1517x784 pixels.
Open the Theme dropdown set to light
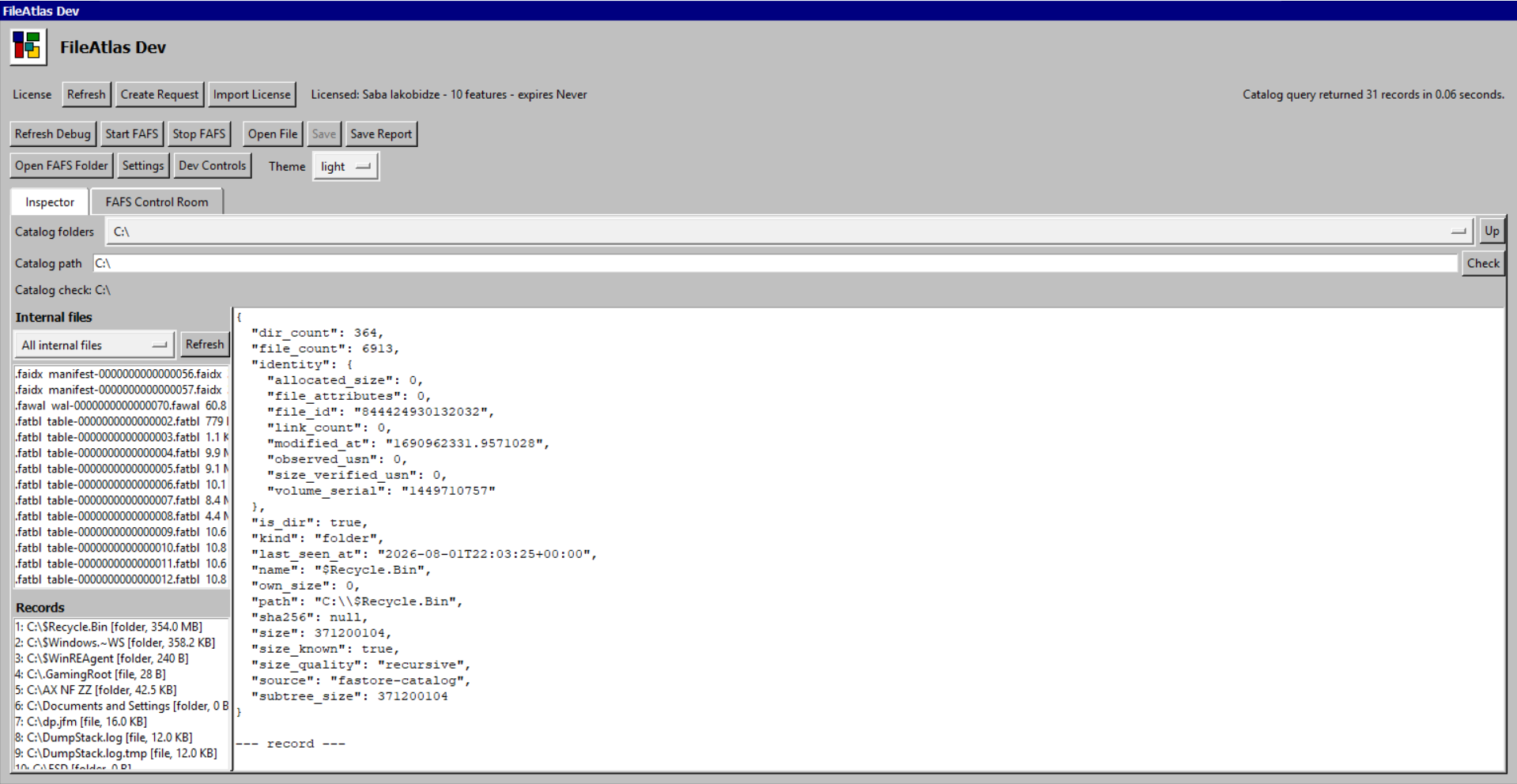(346, 166)
